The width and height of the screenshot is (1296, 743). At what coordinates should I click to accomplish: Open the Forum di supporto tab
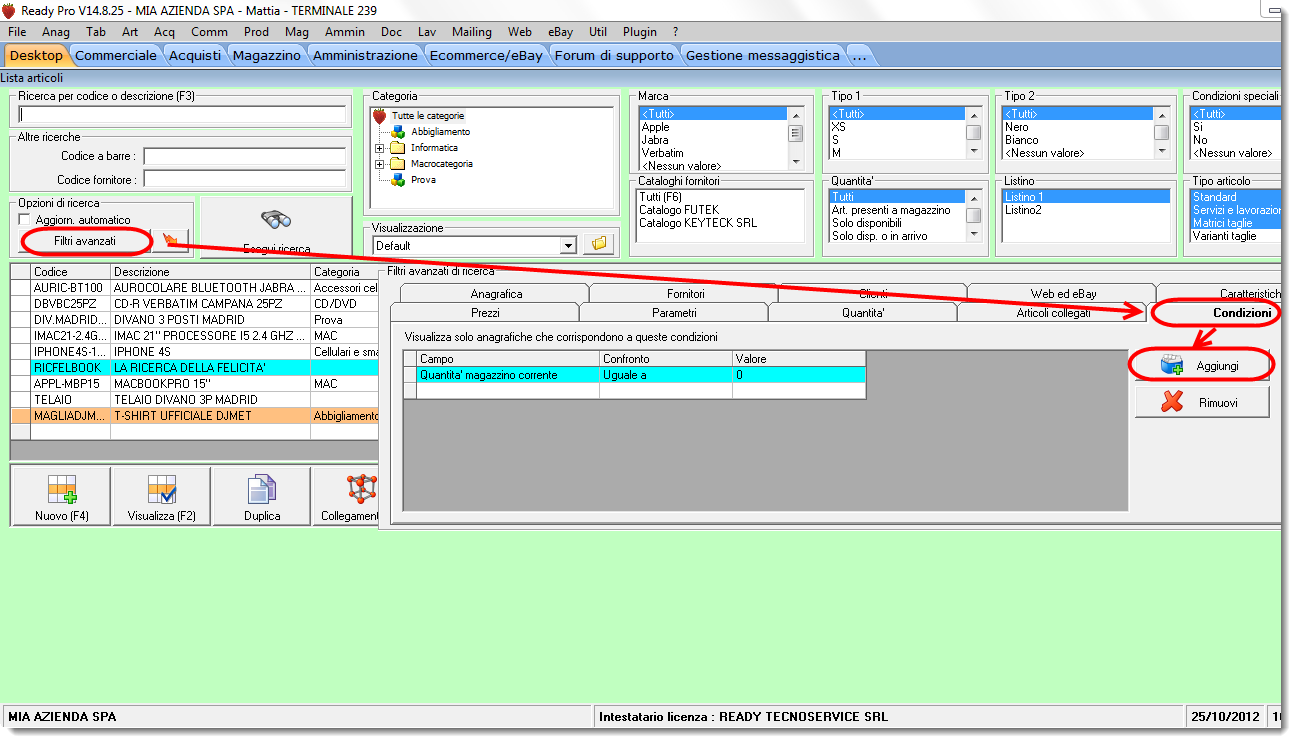[x=614, y=55]
